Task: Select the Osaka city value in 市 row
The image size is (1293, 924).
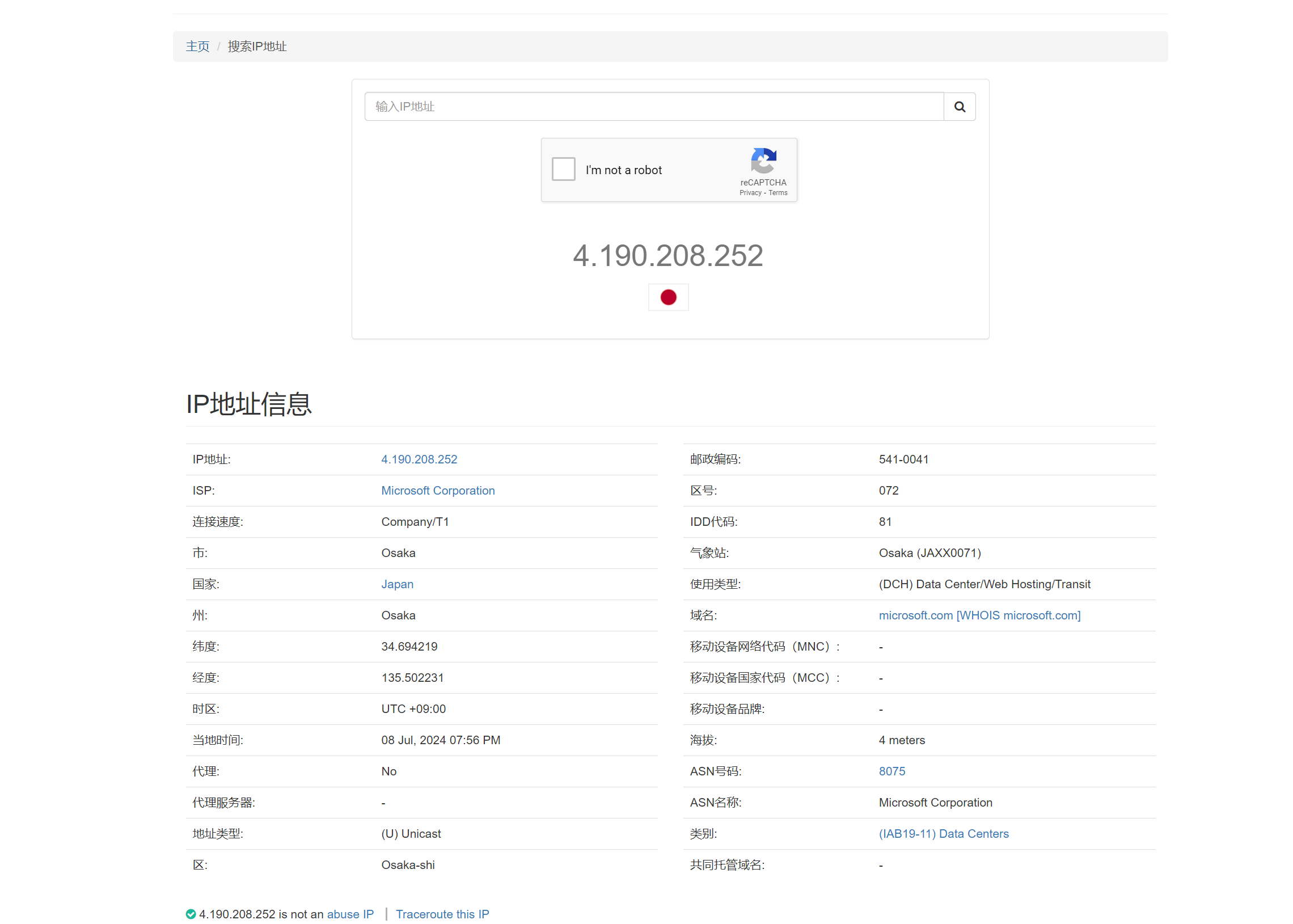Action: click(398, 553)
